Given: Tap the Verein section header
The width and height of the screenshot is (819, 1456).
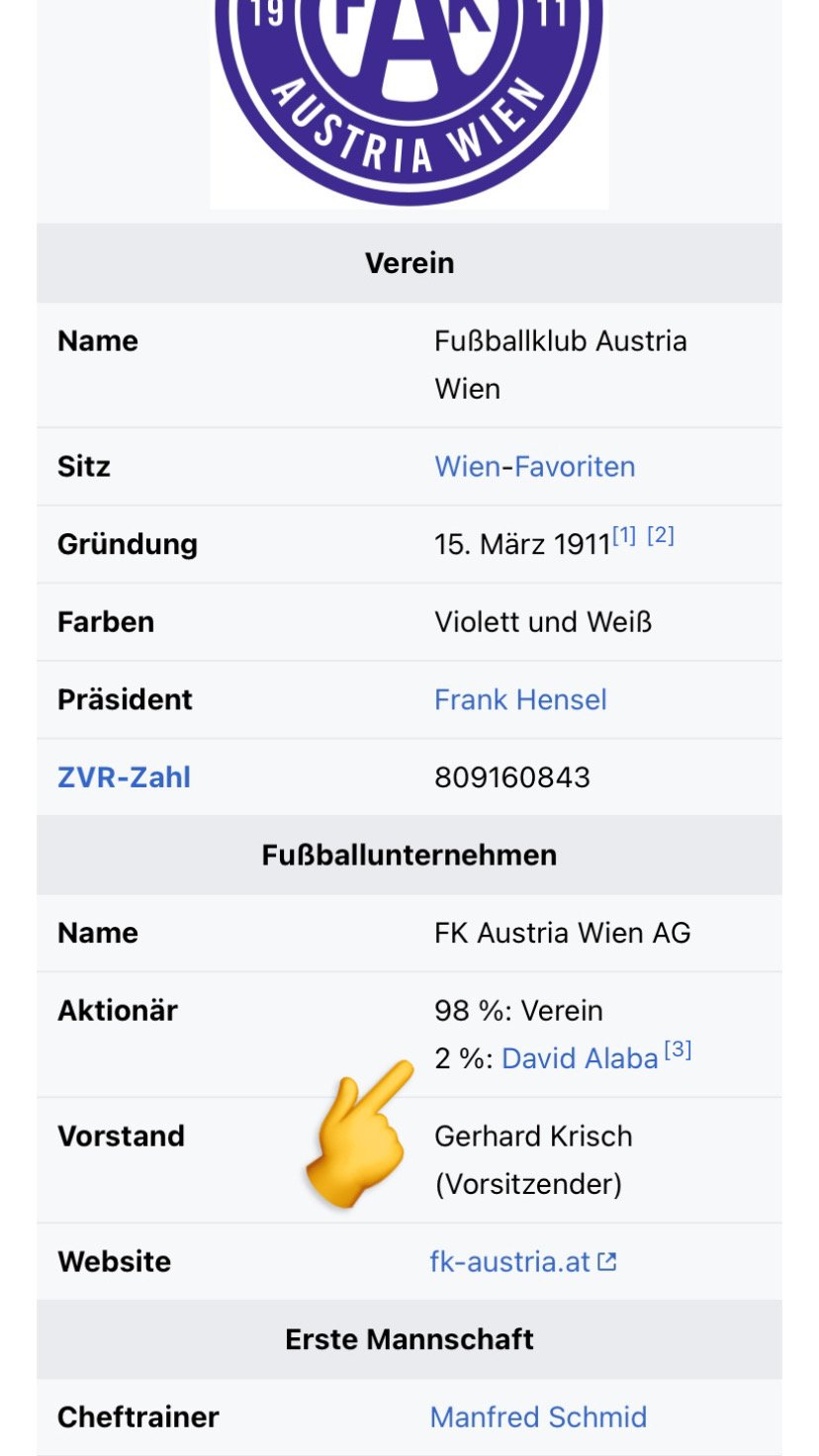Looking at the screenshot, I should click(409, 263).
